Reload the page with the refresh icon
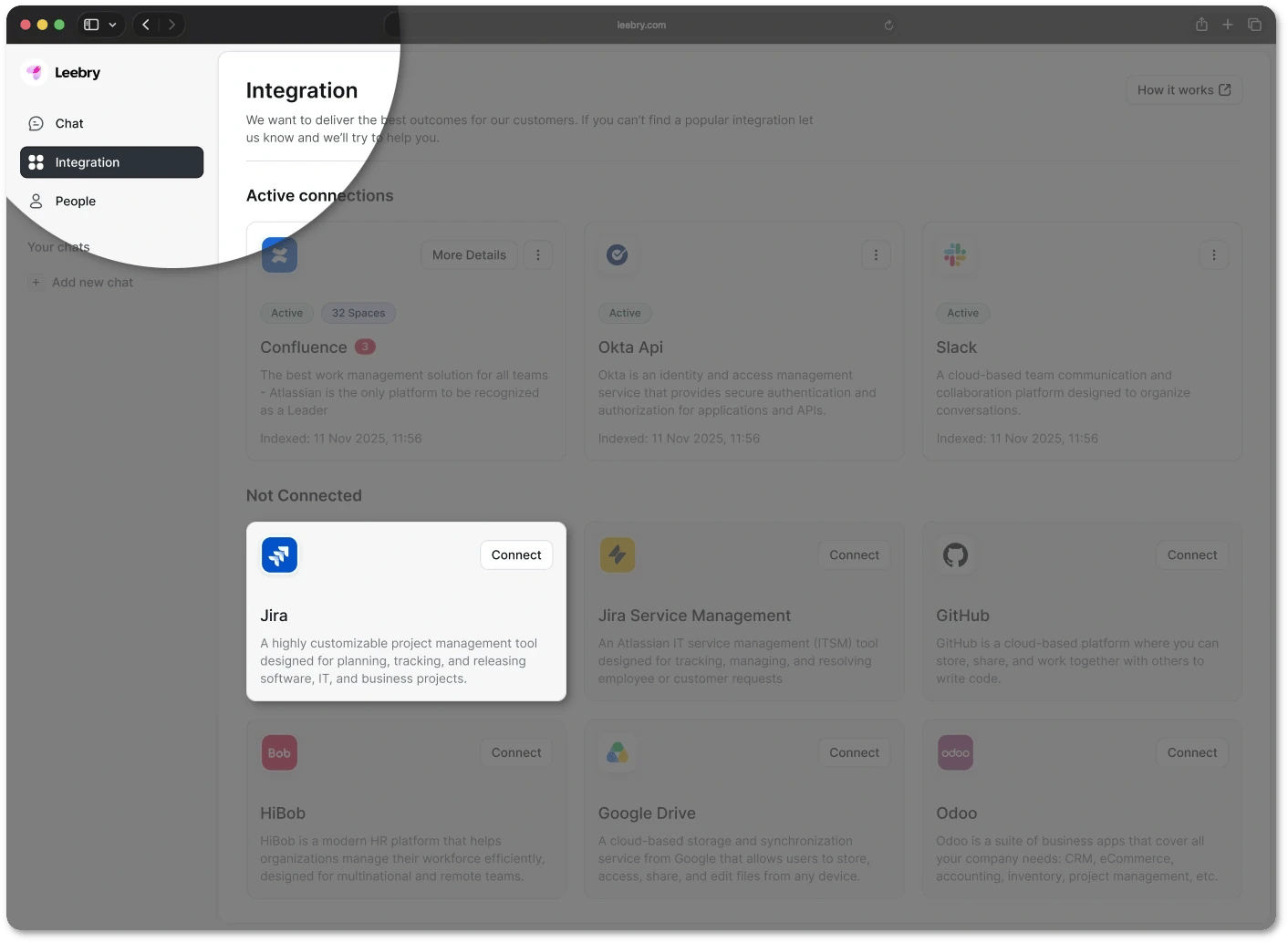The height and width of the screenshot is (943, 1288). (888, 25)
